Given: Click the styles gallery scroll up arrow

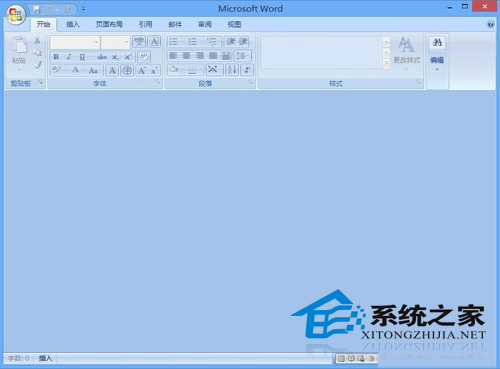Looking at the screenshot, I should [386, 42].
